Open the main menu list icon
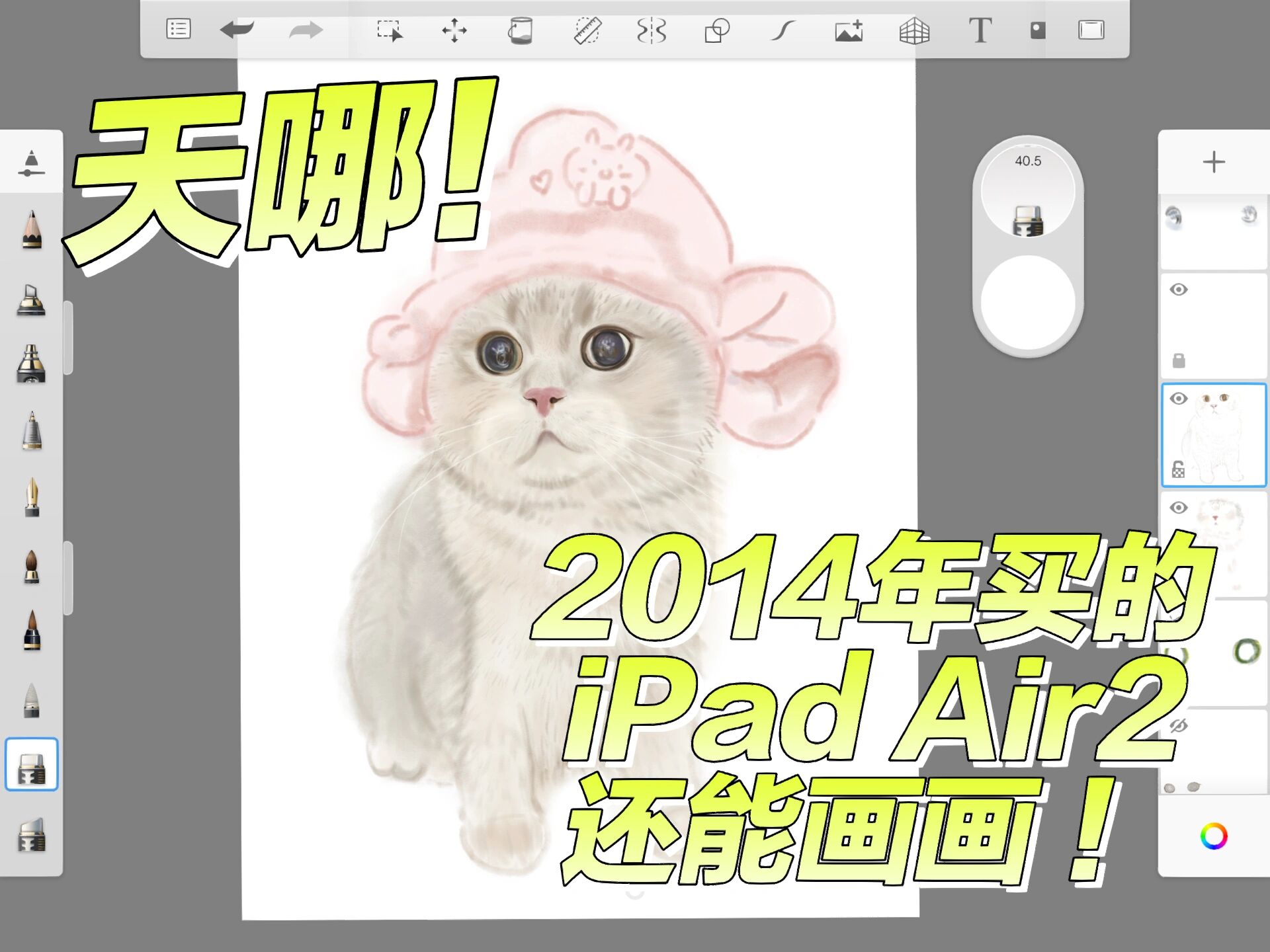1270x952 pixels. tap(179, 29)
